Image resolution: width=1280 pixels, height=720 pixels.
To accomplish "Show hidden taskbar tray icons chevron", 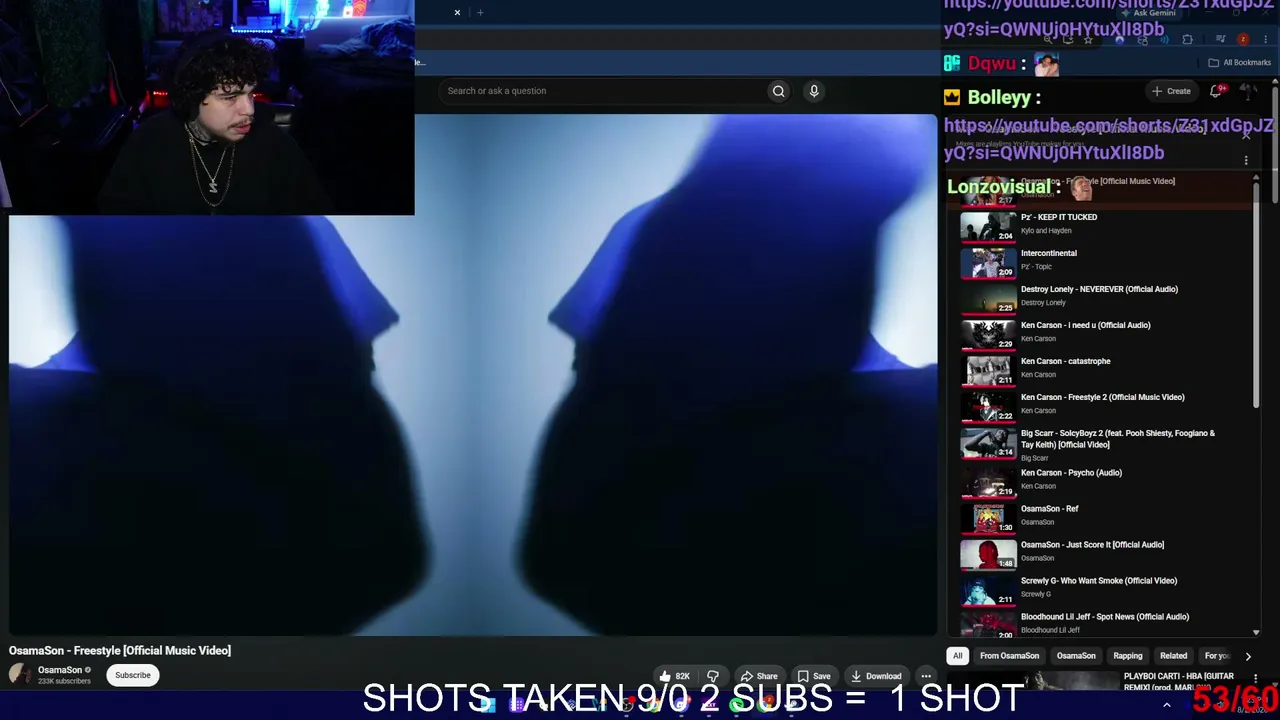I will tap(1166, 705).
